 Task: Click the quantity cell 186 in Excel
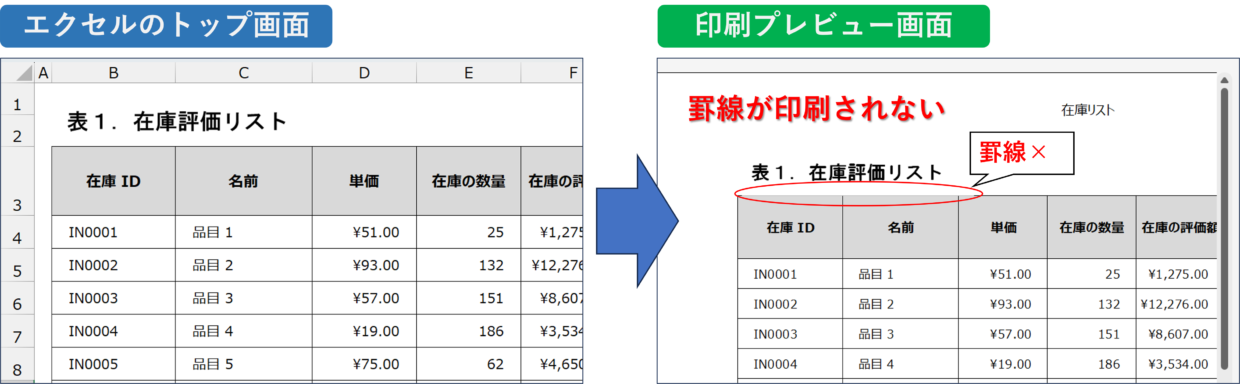point(468,331)
